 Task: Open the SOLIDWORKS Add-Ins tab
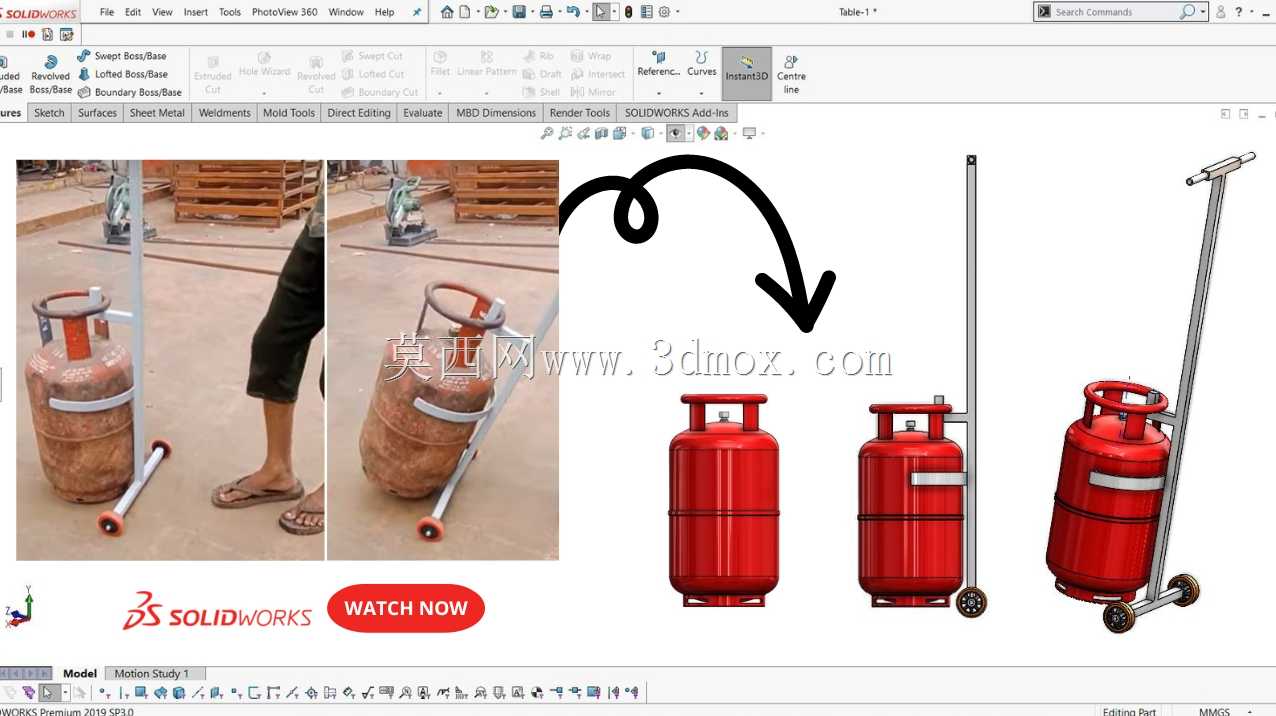(677, 113)
